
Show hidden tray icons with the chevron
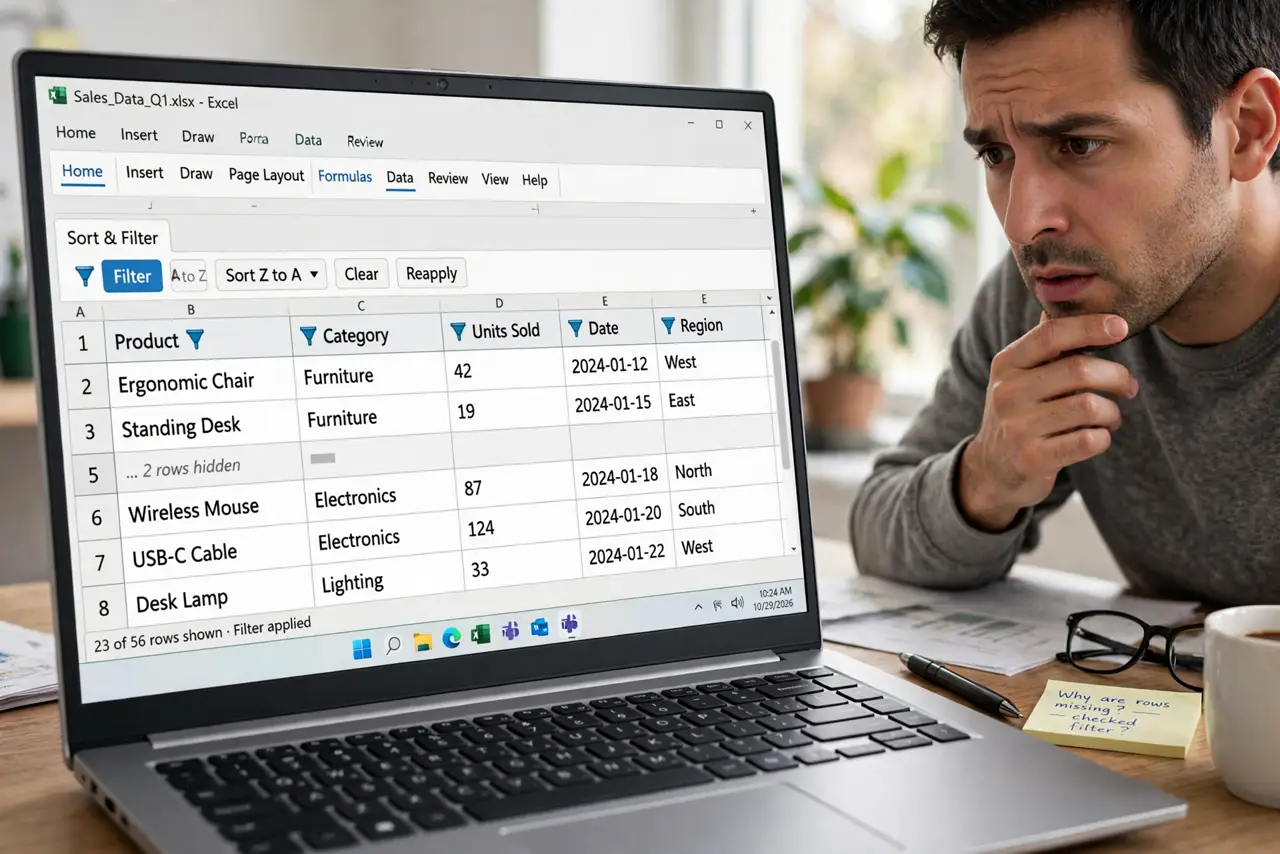click(698, 606)
